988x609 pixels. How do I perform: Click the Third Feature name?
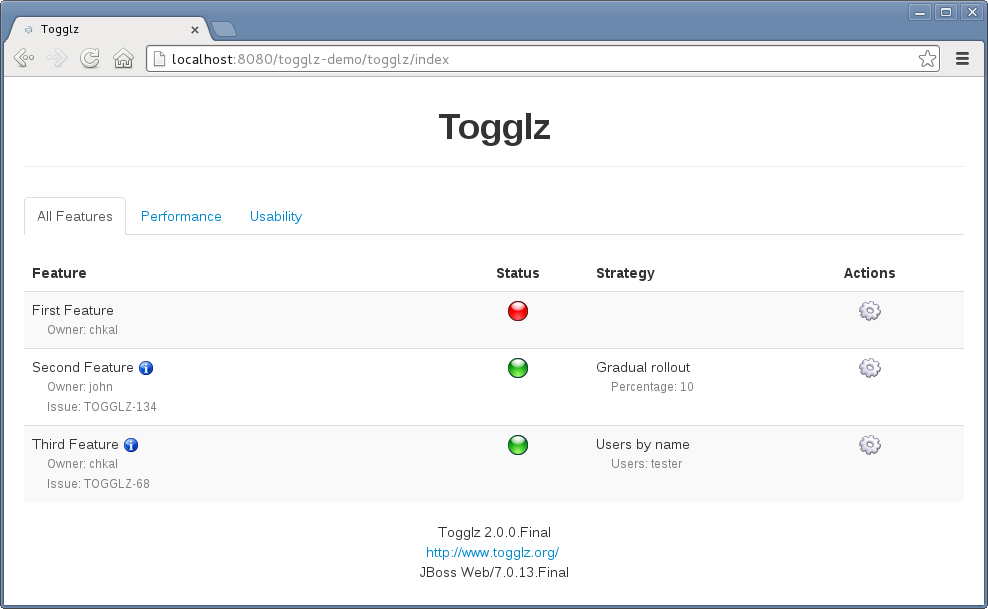(75, 444)
